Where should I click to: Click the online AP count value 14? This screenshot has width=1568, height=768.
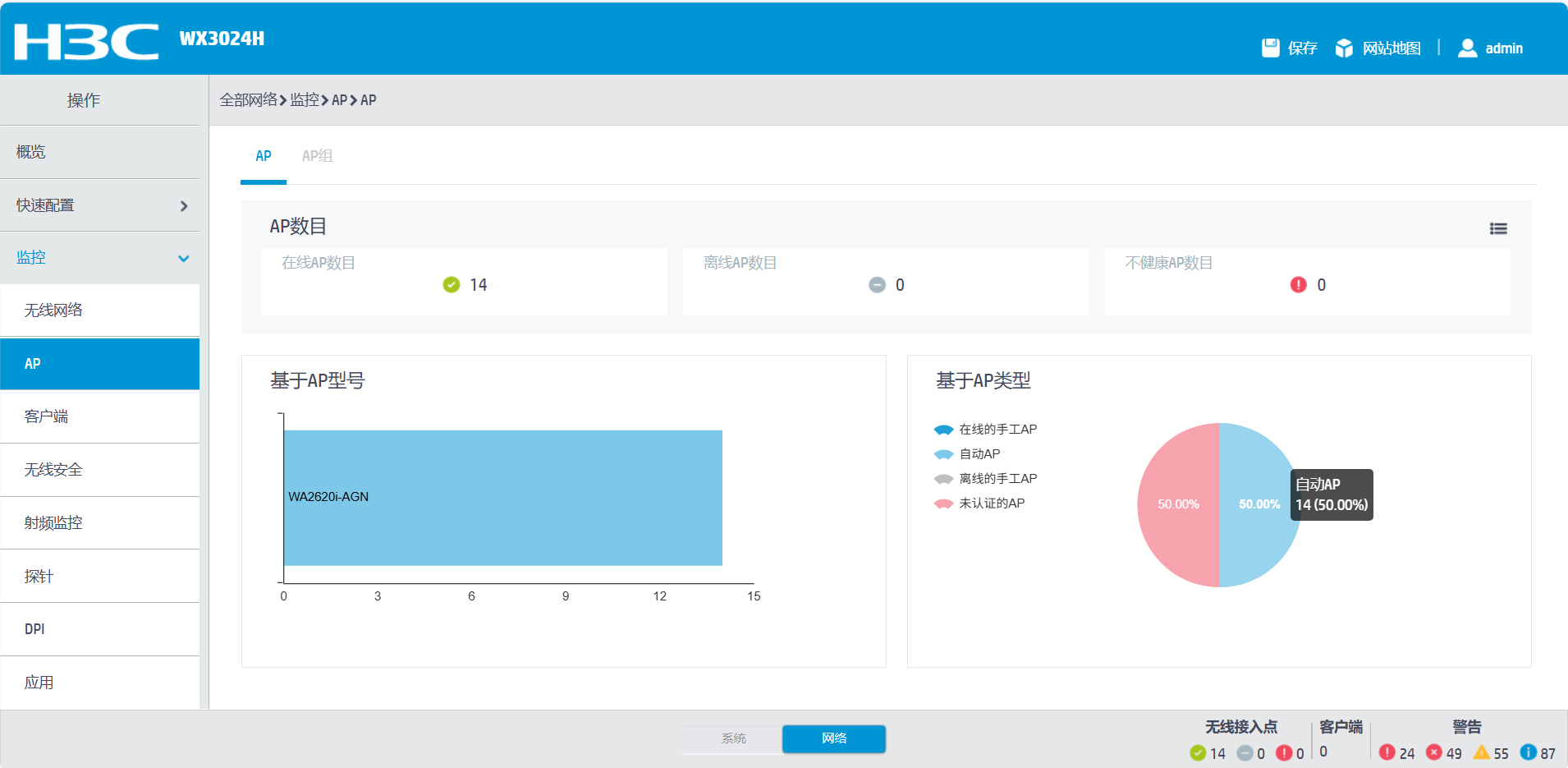point(479,285)
